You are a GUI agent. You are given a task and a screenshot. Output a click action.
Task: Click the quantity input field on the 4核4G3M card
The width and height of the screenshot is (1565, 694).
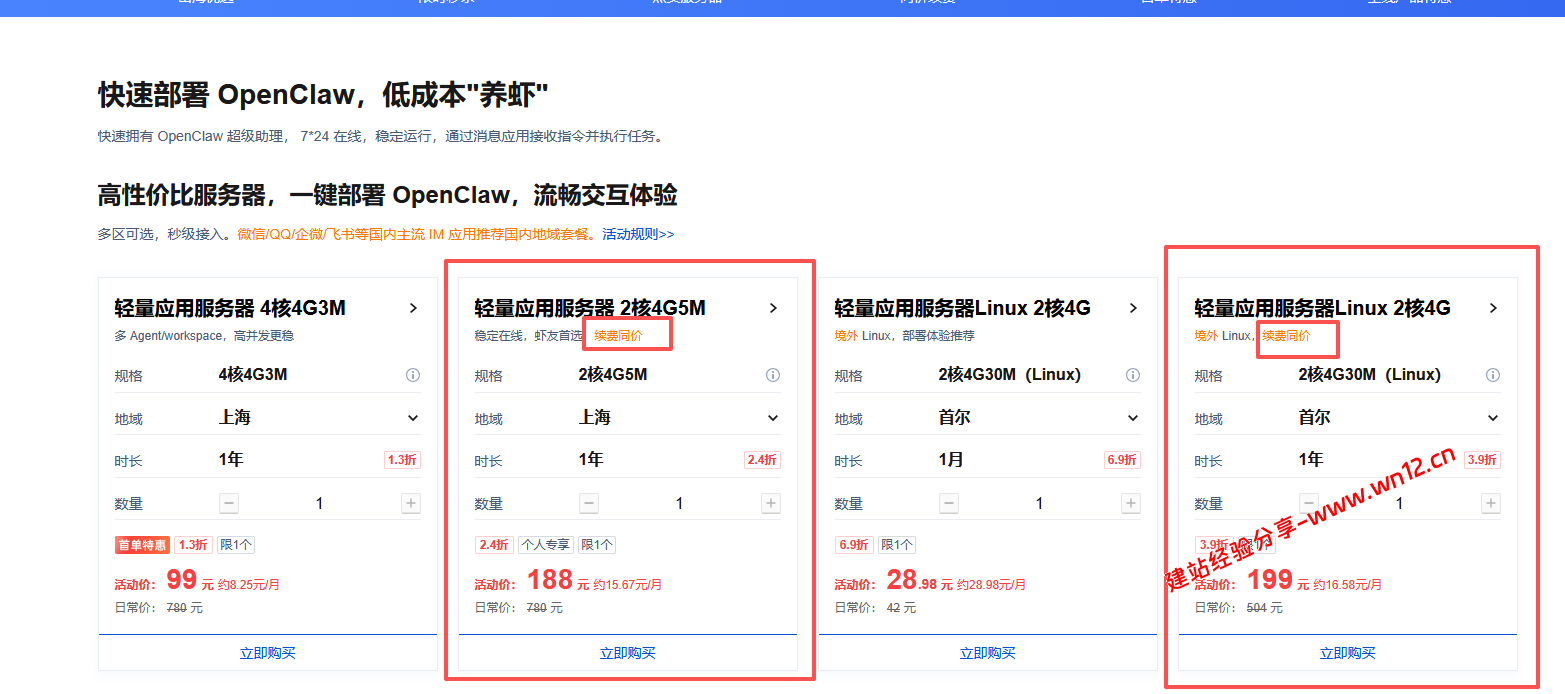tap(319, 503)
